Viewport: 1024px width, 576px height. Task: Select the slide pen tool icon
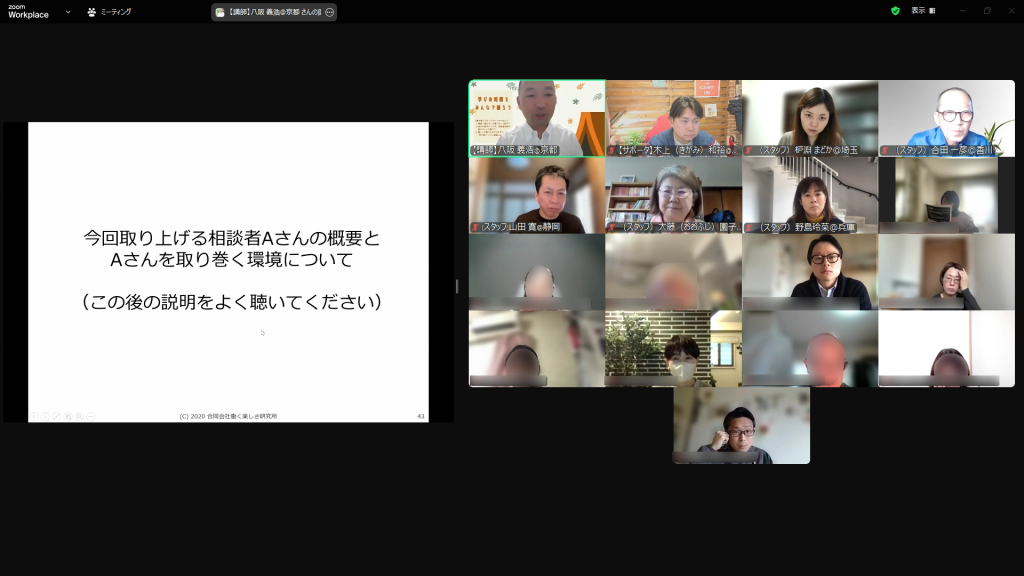(57, 415)
